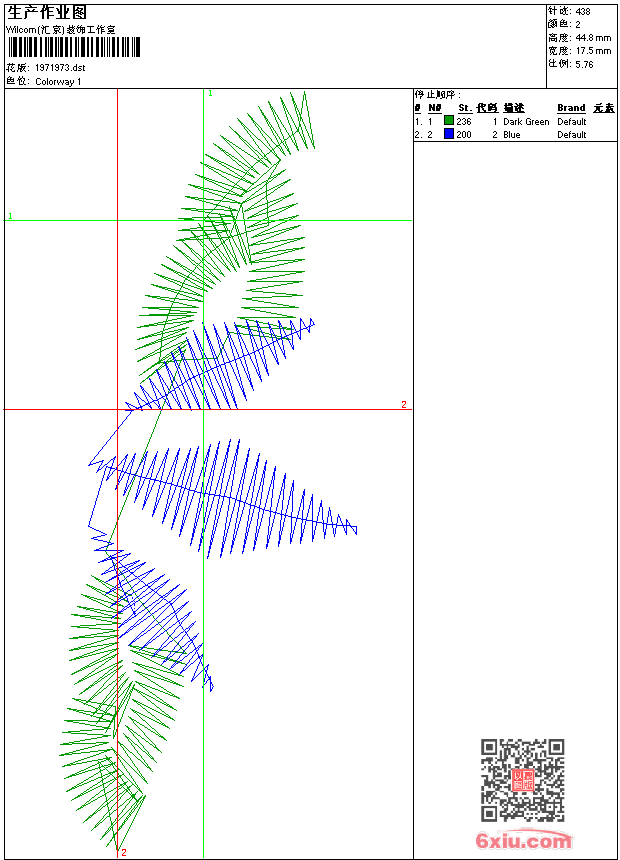Click the file name '1971973.dst'
The image size is (620, 860).
point(60,68)
